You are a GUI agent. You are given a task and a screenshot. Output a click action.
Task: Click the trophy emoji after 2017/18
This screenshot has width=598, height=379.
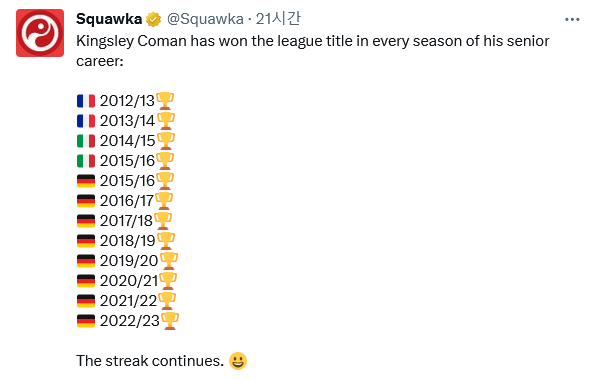pos(163,221)
